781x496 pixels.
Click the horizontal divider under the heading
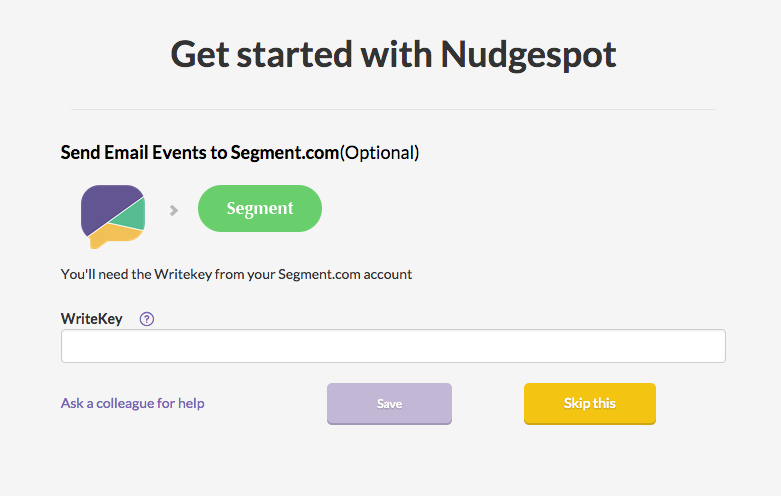(393, 108)
